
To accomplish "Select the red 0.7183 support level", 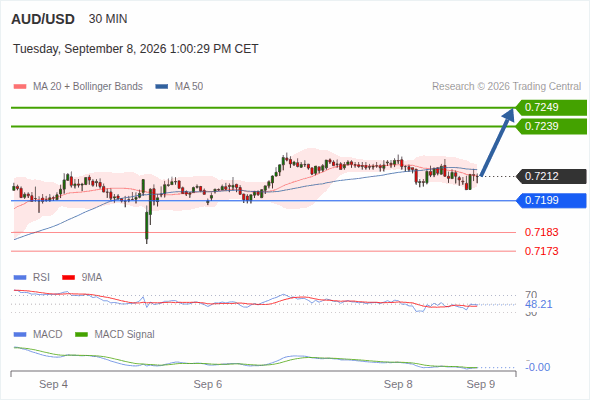I will coord(541,233).
